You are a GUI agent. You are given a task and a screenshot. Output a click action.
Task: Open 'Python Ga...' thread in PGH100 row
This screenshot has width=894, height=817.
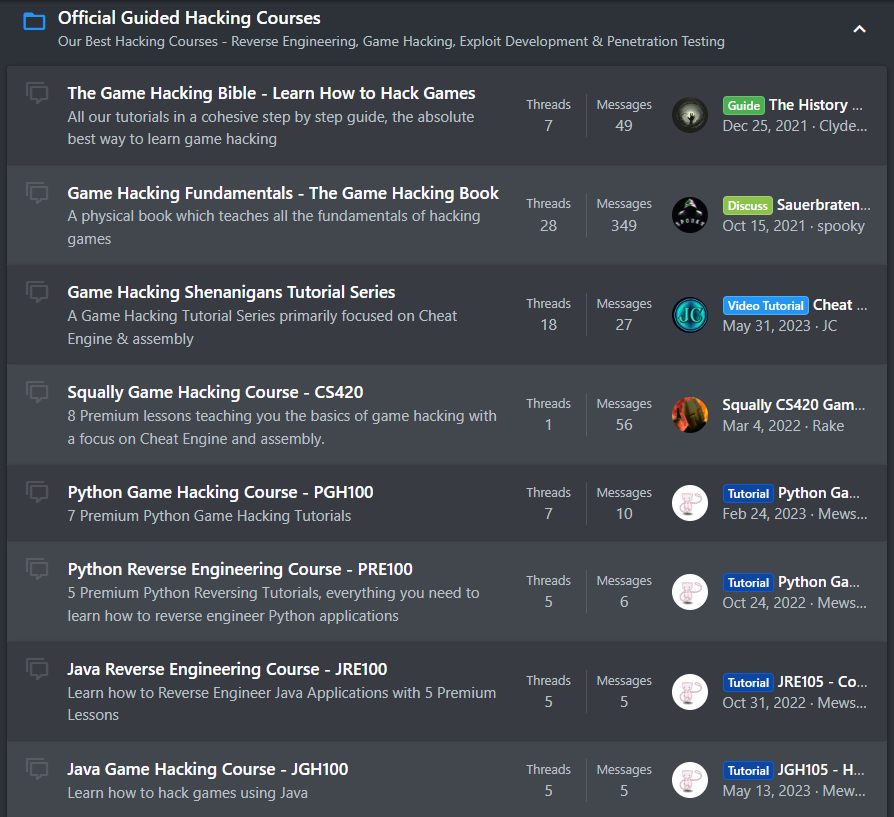click(819, 493)
